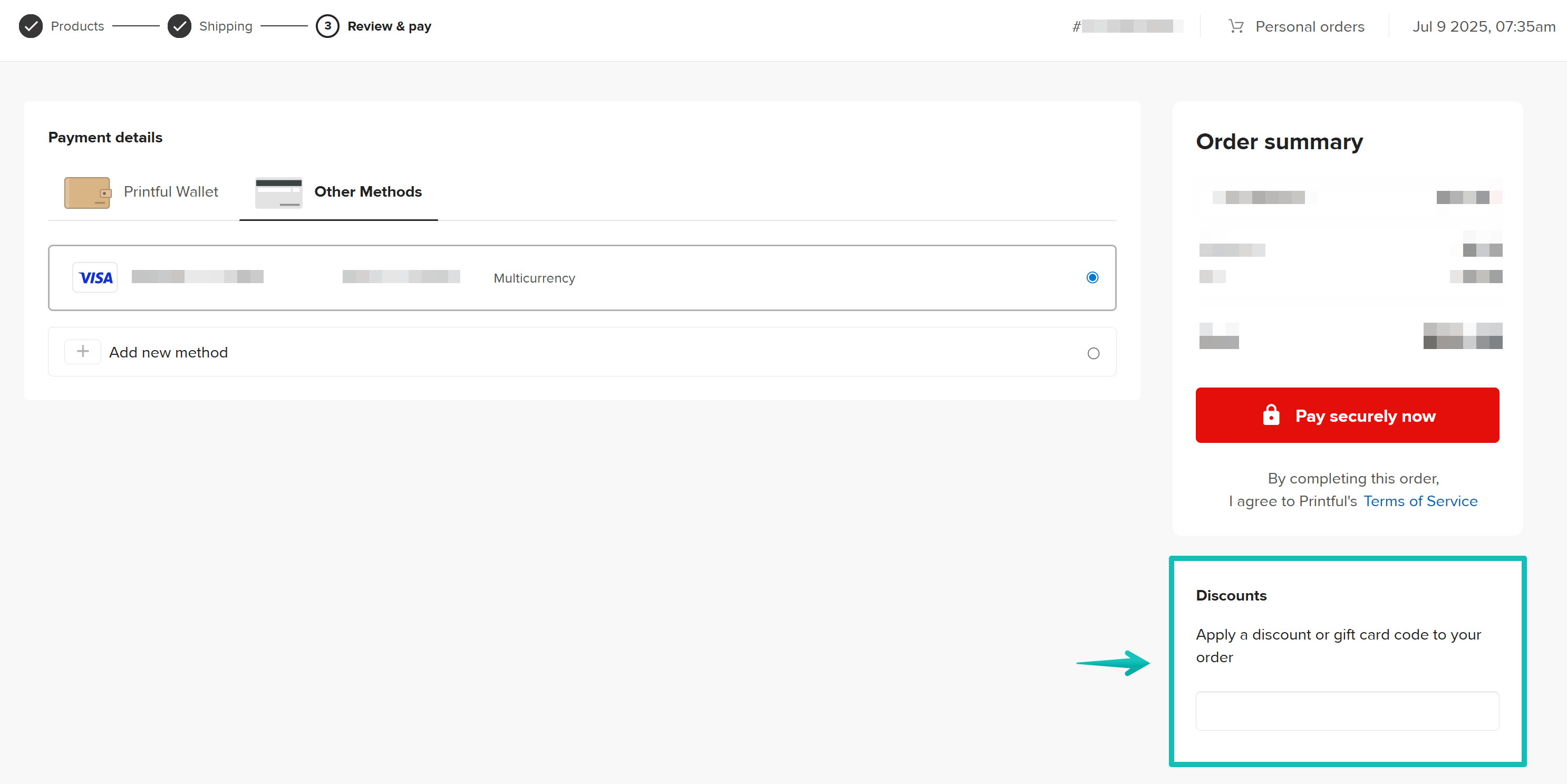Click the plus icon for new method
1567x784 pixels.
pyautogui.click(x=83, y=352)
